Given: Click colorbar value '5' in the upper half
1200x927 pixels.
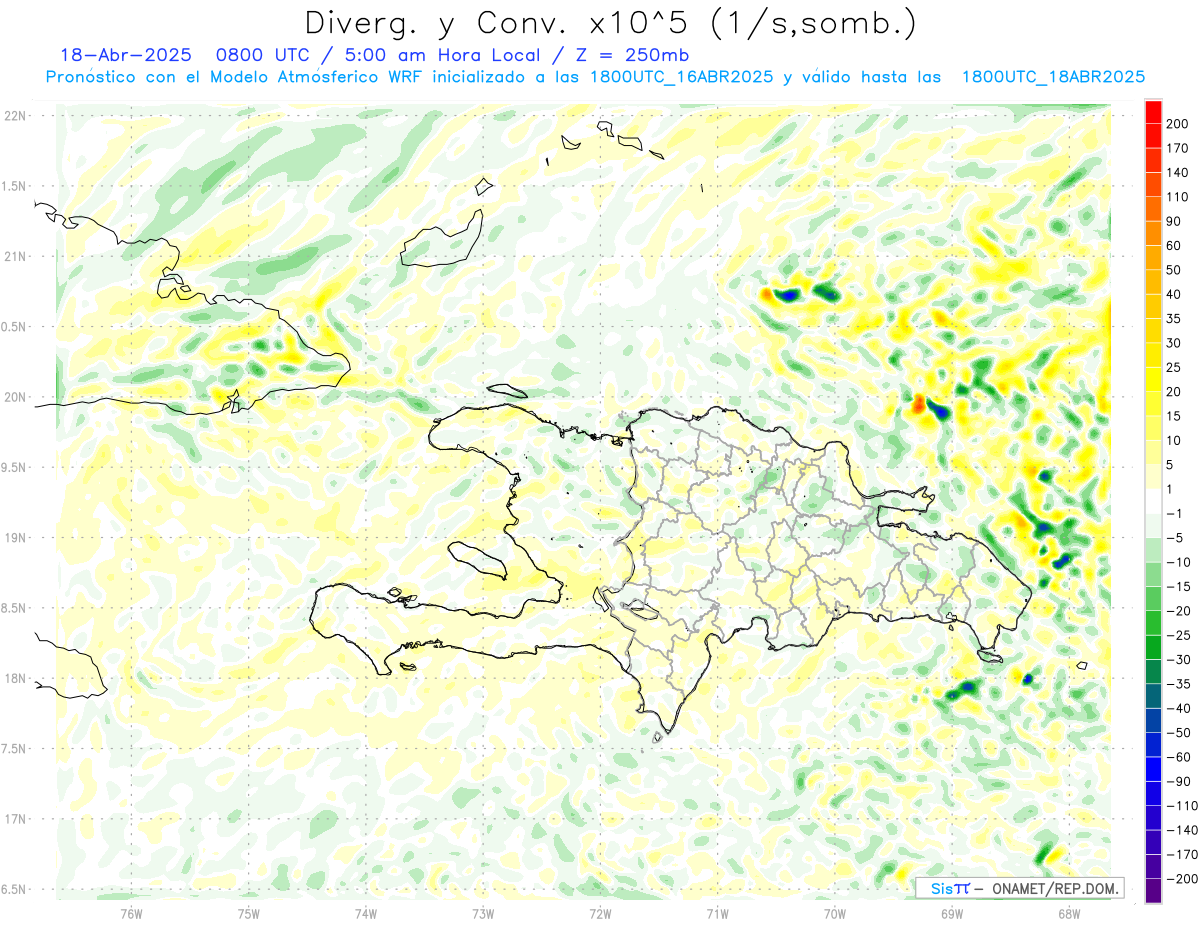Looking at the screenshot, I should click(x=1171, y=465).
